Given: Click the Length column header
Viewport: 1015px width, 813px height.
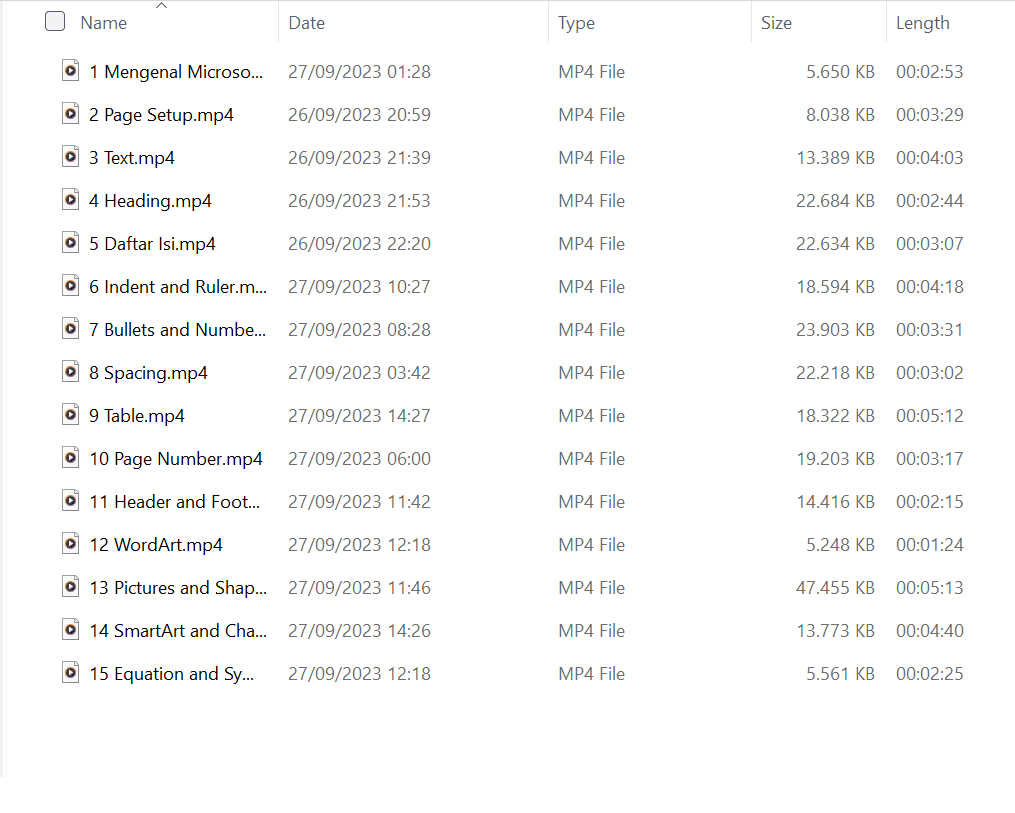Looking at the screenshot, I should pyautogui.click(x=923, y=22).
